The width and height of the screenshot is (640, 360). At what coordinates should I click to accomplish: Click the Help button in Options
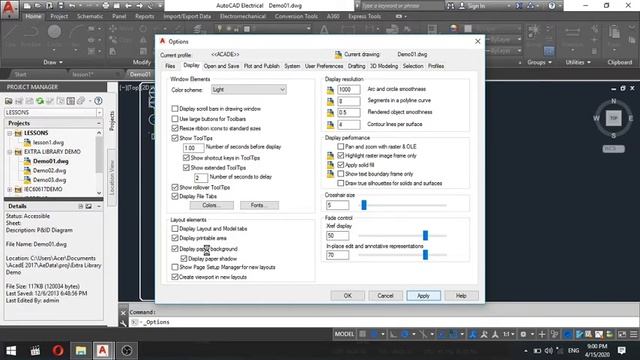461,296
